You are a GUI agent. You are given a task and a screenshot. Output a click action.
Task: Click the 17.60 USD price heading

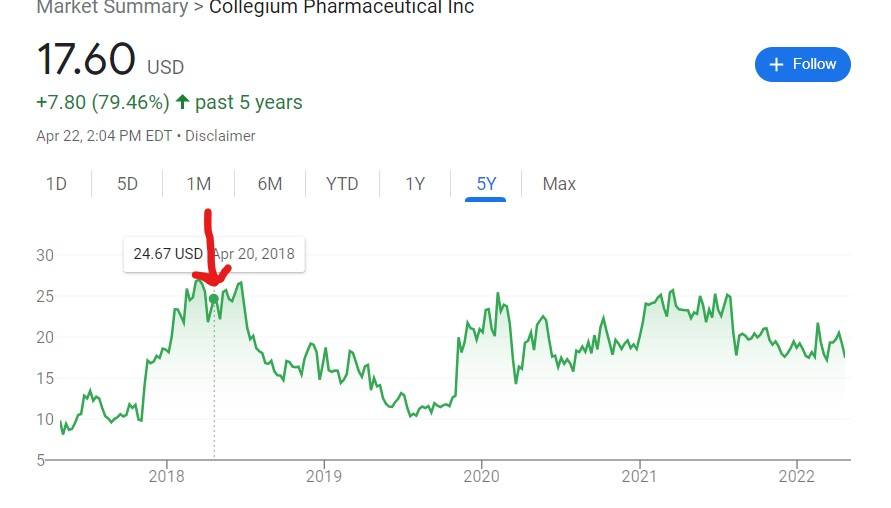pos(110,59)
